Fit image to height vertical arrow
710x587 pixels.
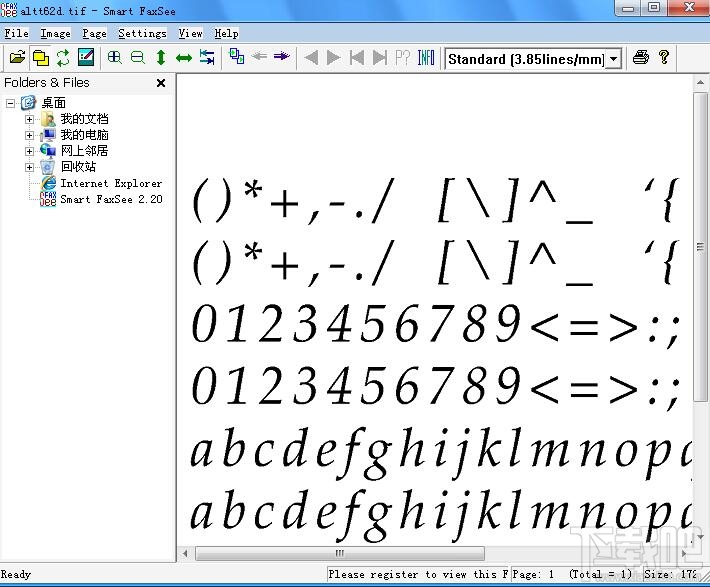click(161, 58)
